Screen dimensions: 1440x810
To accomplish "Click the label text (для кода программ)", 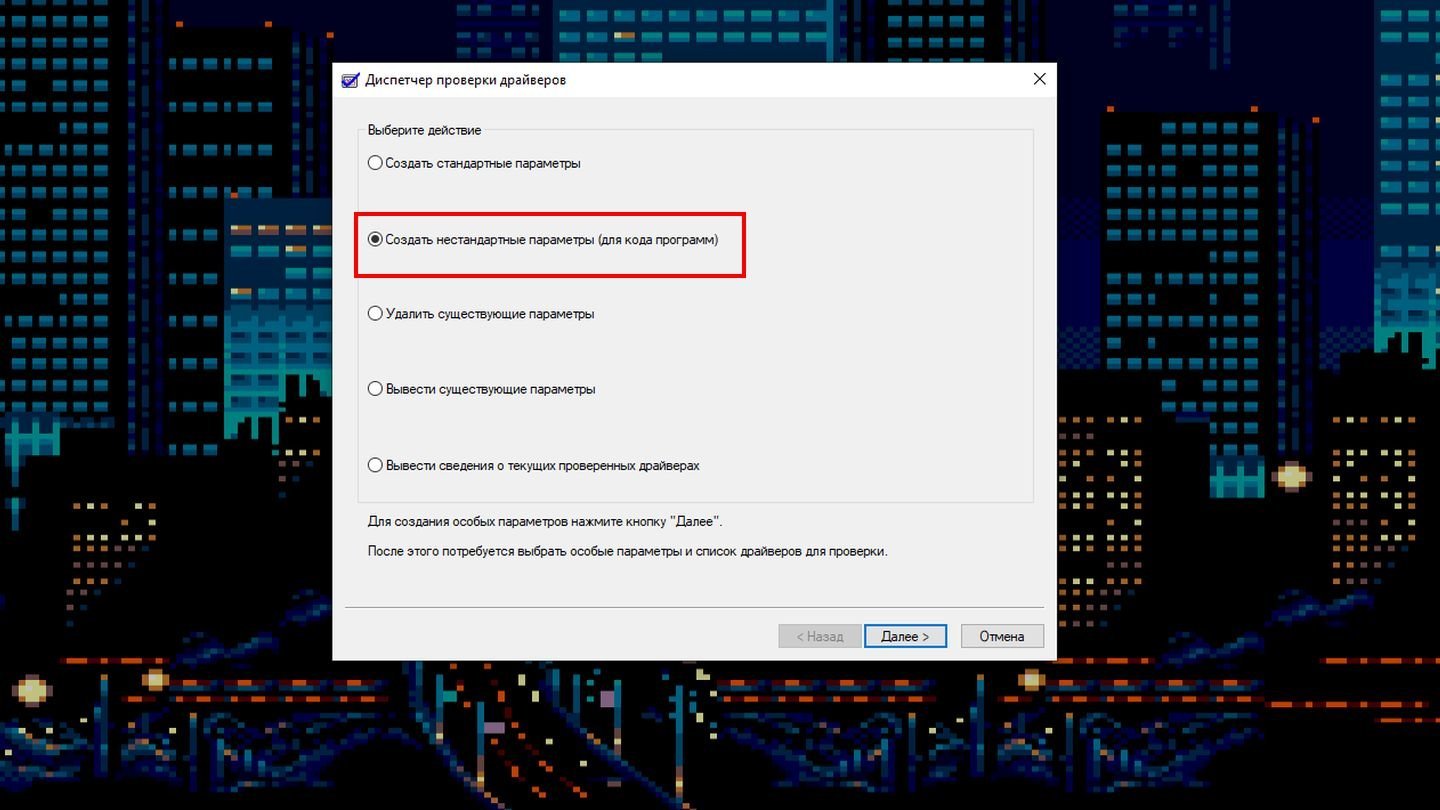I will click(658, 240).
